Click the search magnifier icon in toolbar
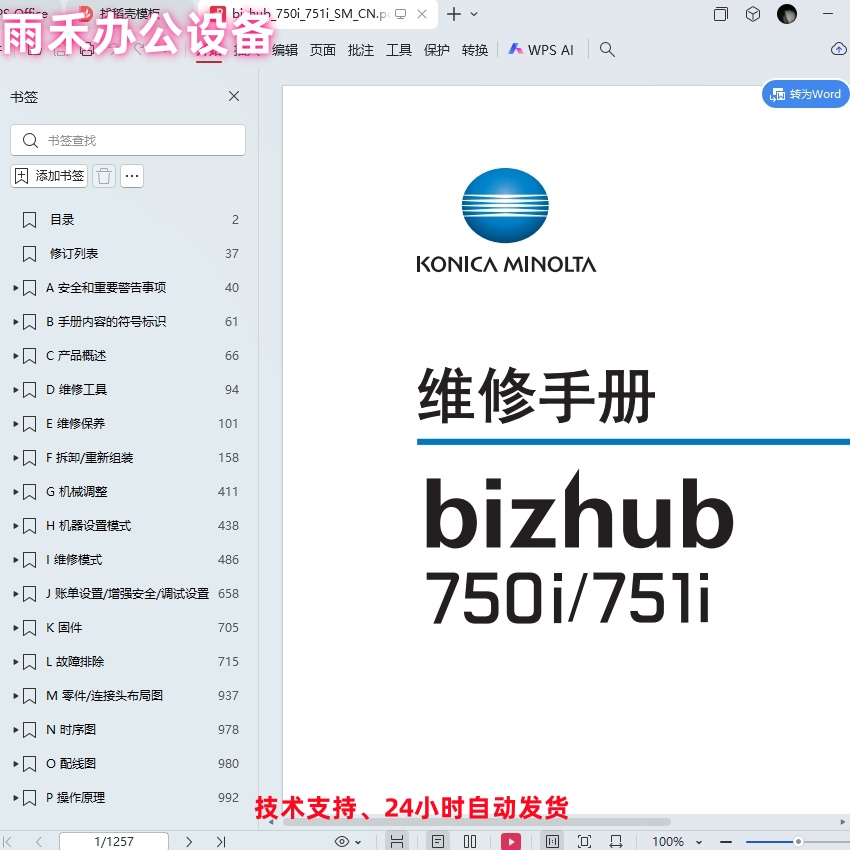The image size is (850, 850). [x=607, y=50]
